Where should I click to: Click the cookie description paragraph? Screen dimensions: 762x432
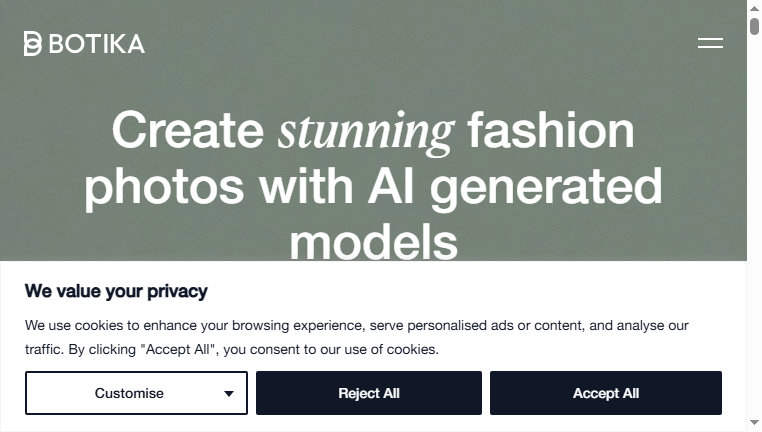357,337
